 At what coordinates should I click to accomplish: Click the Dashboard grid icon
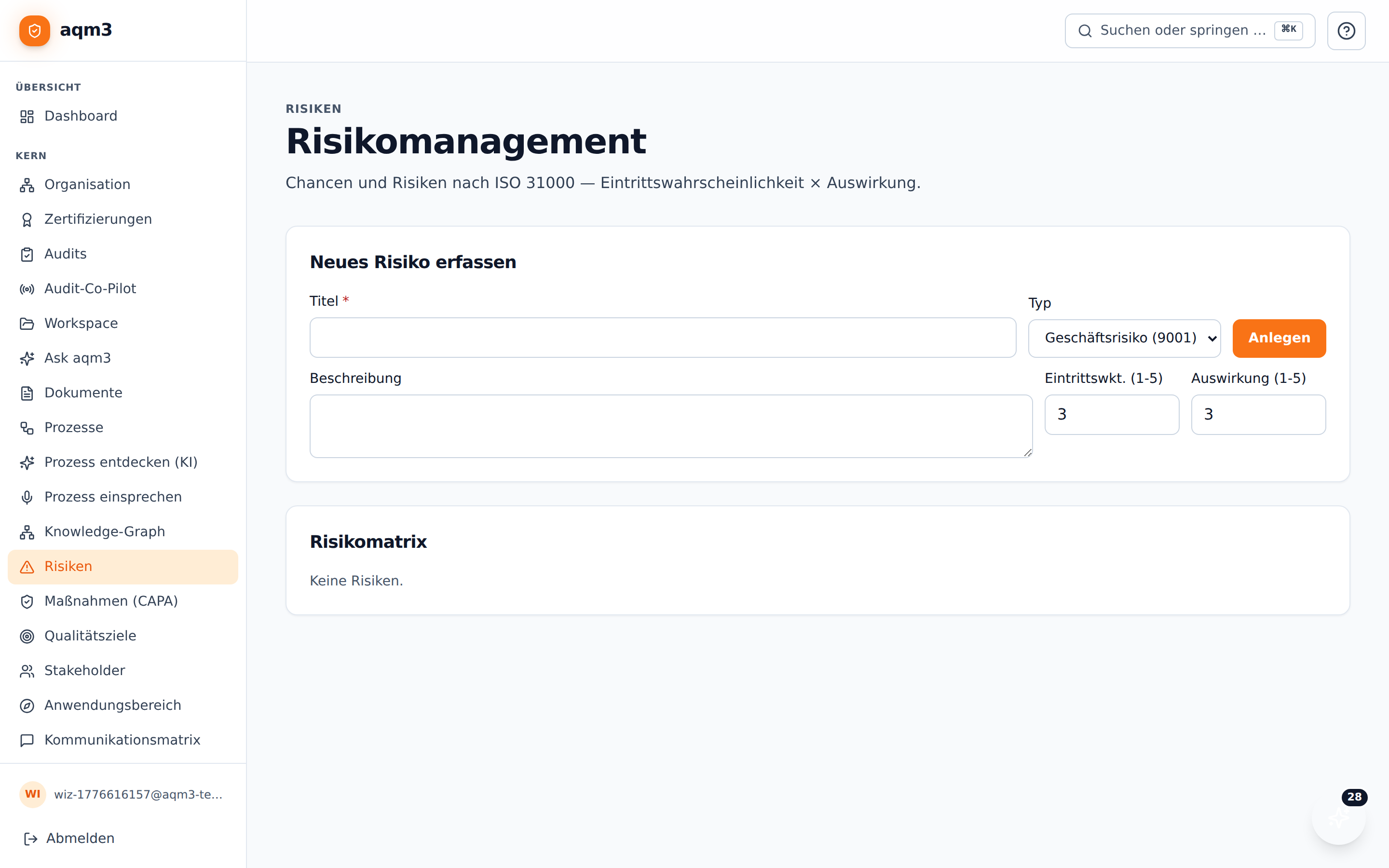point(27,117)
